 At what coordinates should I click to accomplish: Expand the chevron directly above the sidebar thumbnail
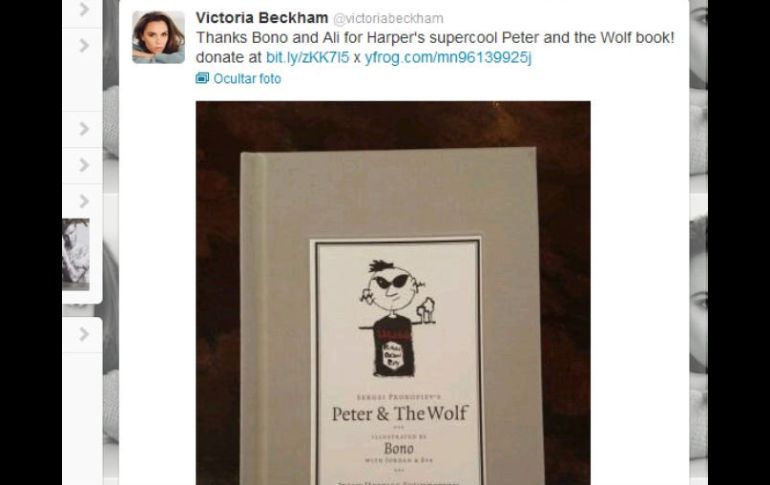tap(84, 201)
